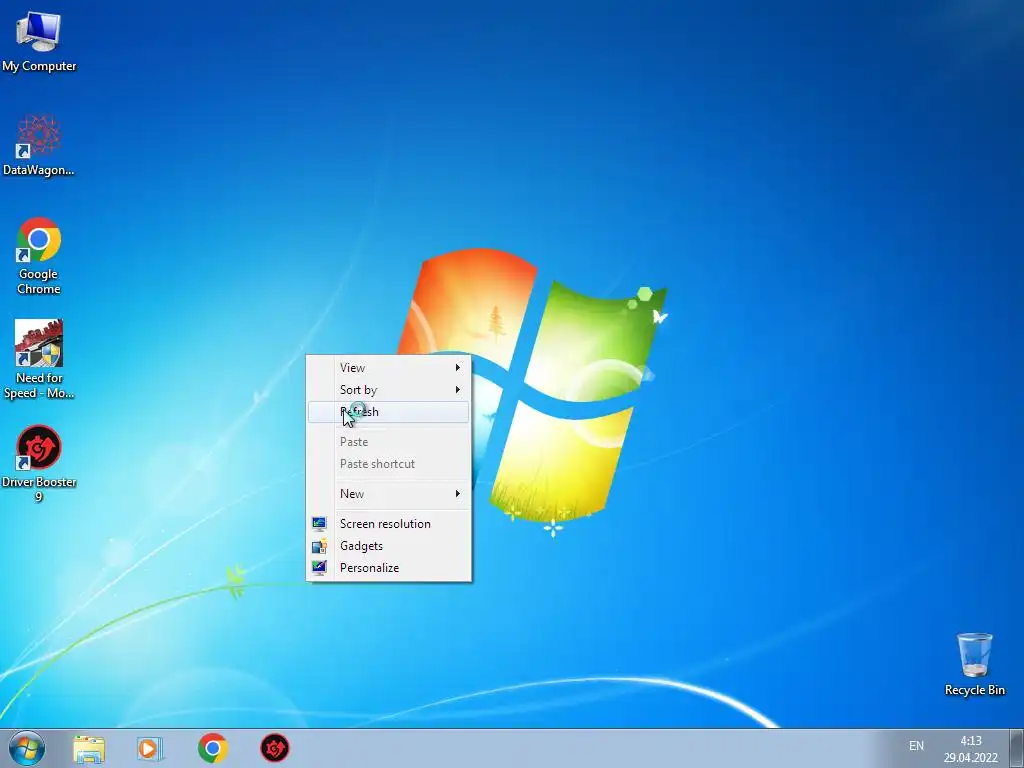
Task: Open the Windows Start button
Action: 27,748
